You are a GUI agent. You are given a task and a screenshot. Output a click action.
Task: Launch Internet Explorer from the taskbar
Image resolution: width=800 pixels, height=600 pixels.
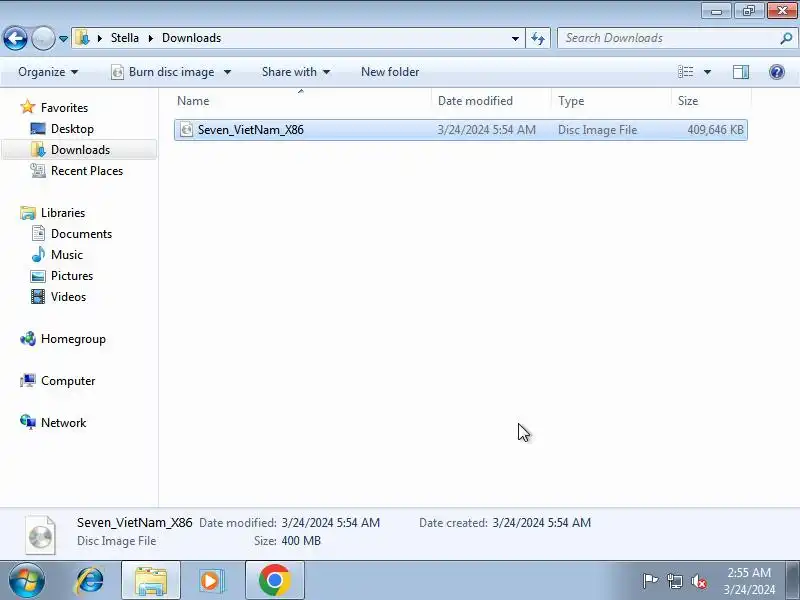click(89, 580)
